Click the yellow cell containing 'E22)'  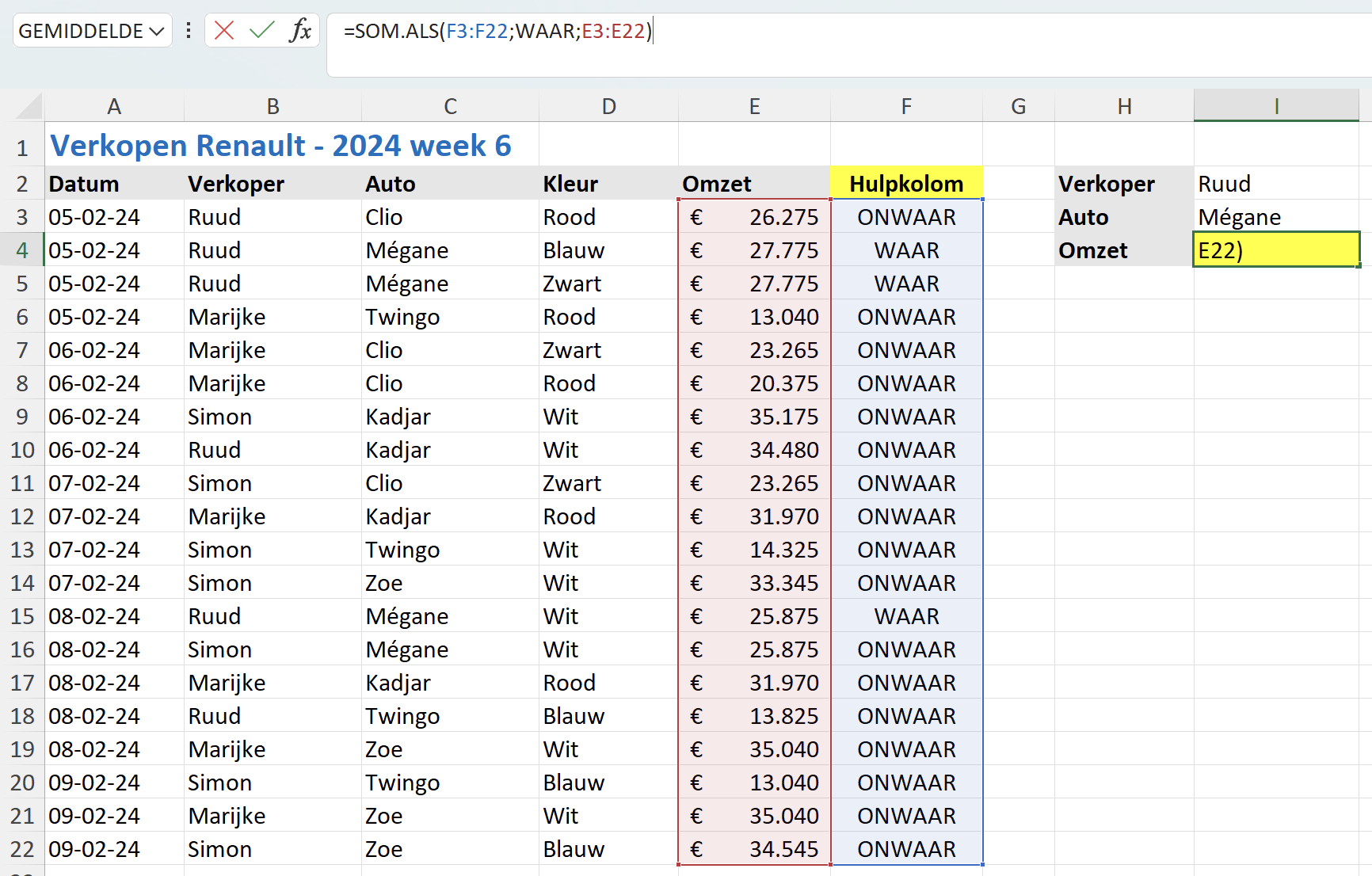(1276, 250)
